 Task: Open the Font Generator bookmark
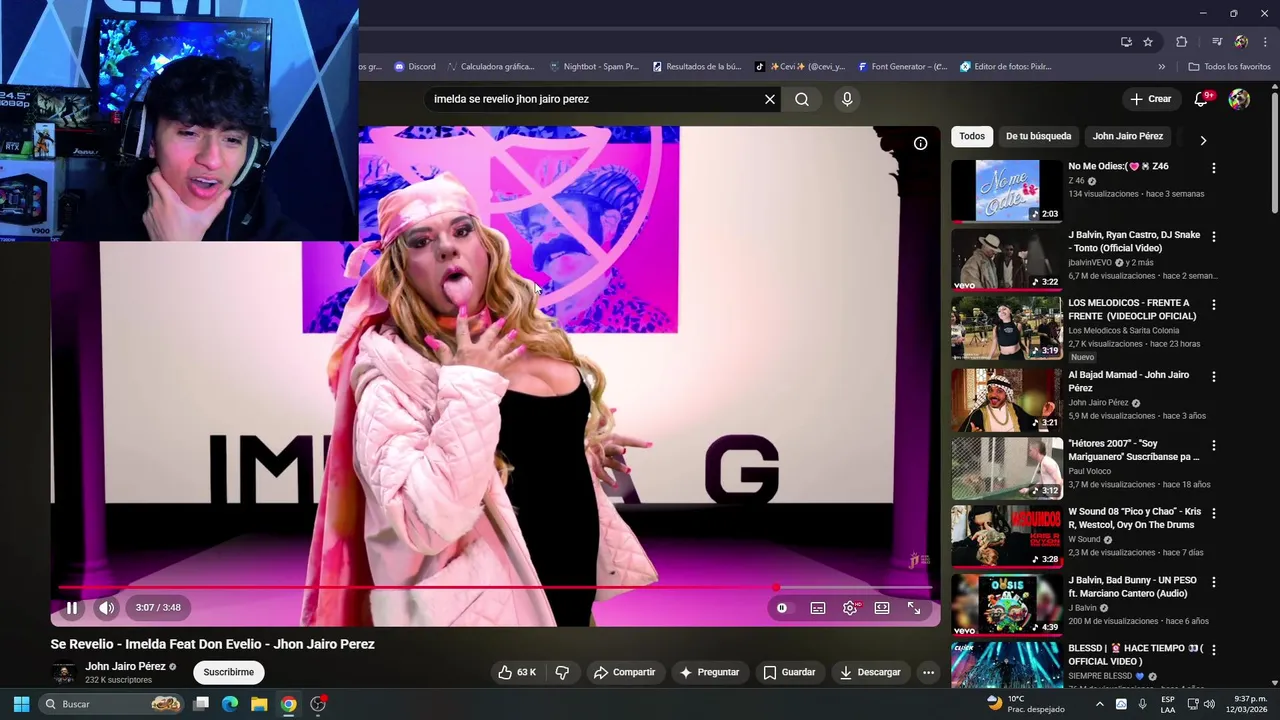pos(902,67)
